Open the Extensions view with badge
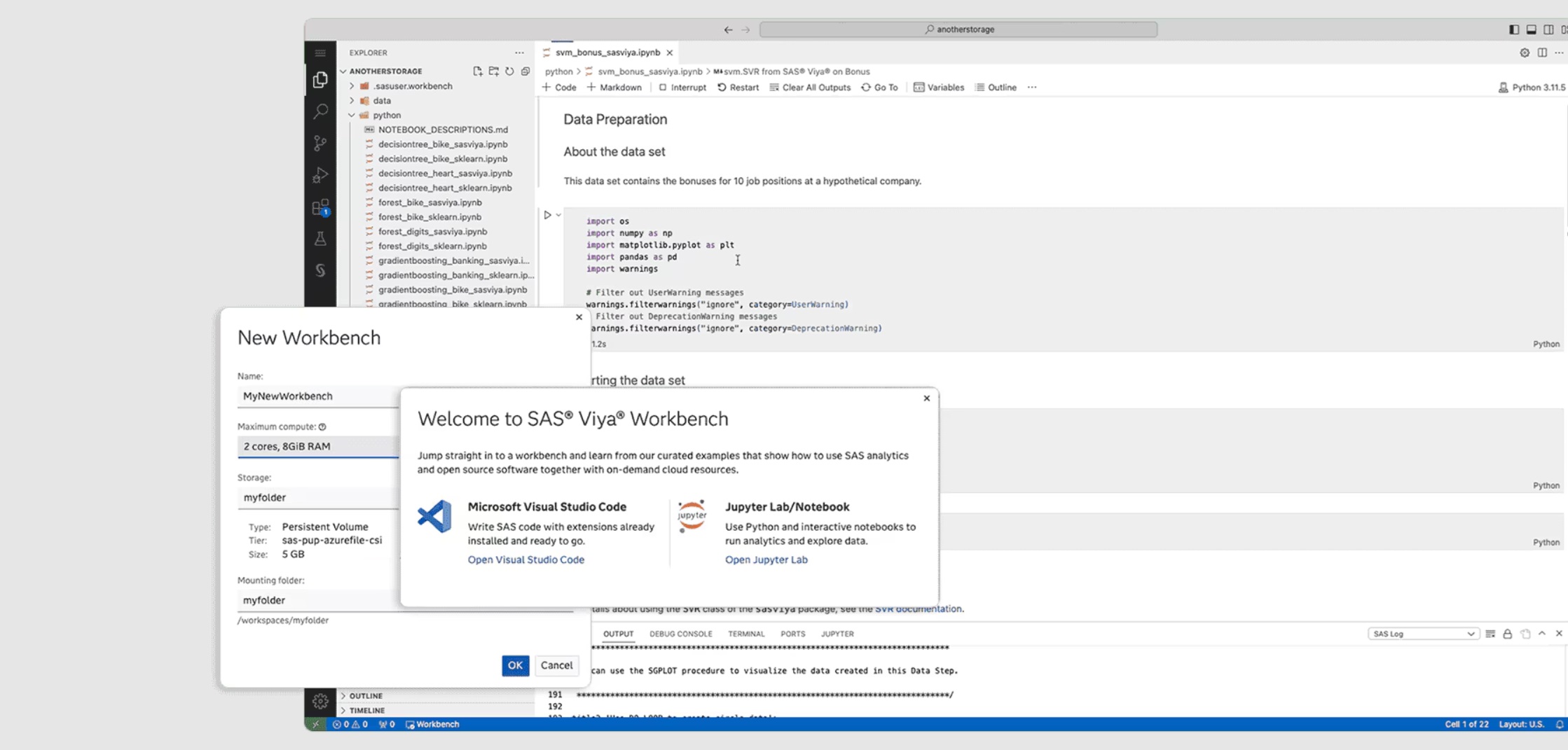 click(x=320, y=207)
